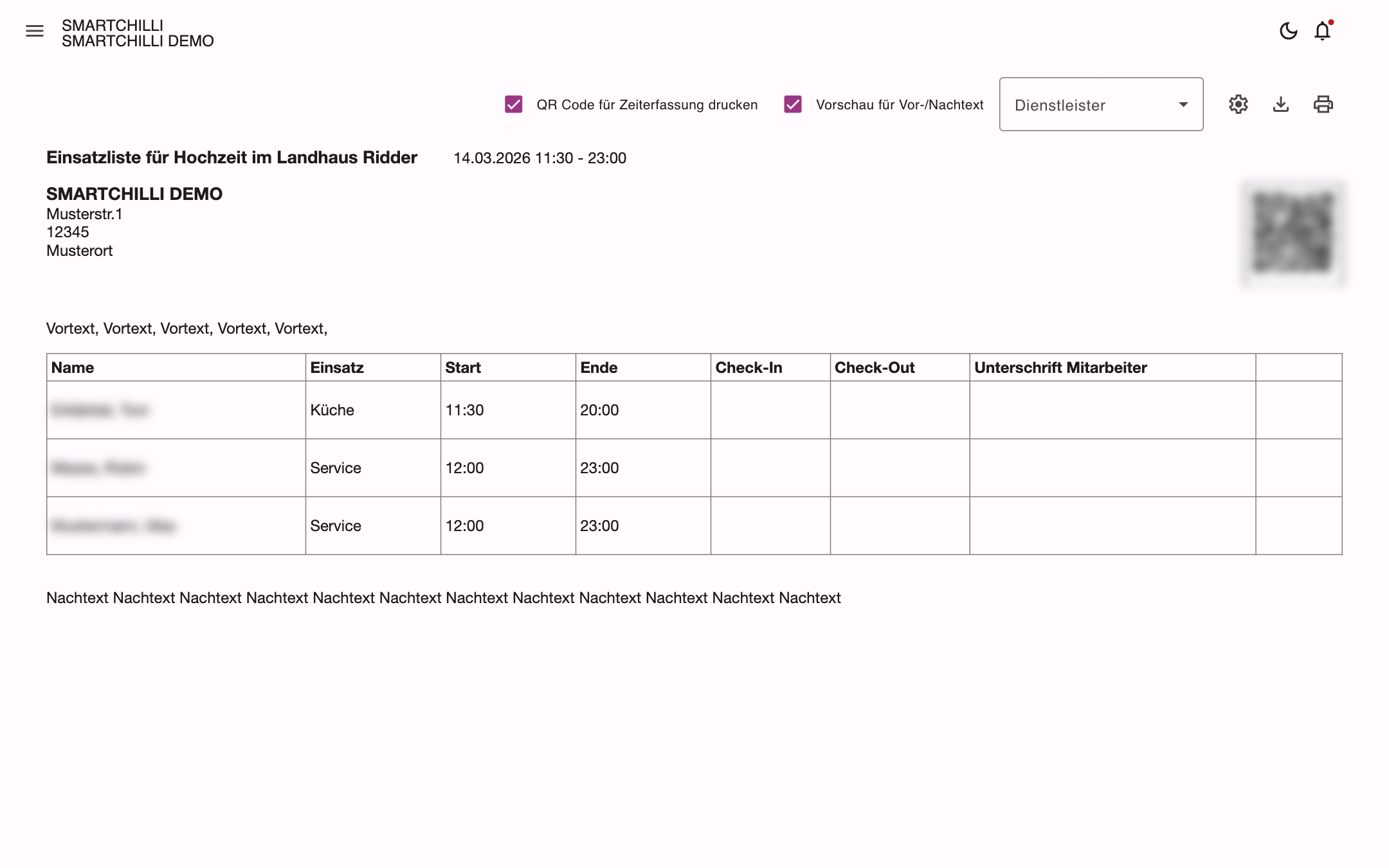The image size is (1389, 868).
Task: Click the Nachtext preview paragraph
Action: [443, 598]
